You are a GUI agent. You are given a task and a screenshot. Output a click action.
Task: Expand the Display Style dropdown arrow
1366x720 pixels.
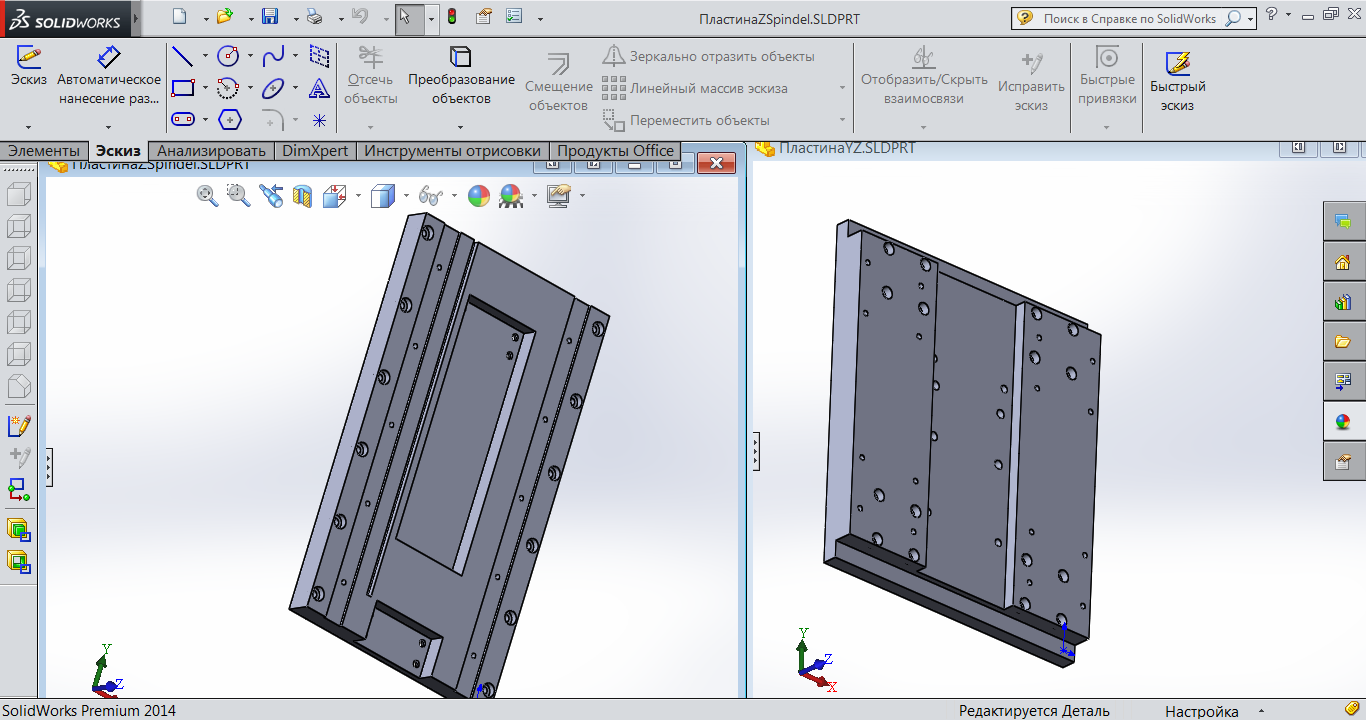point(406,196)
